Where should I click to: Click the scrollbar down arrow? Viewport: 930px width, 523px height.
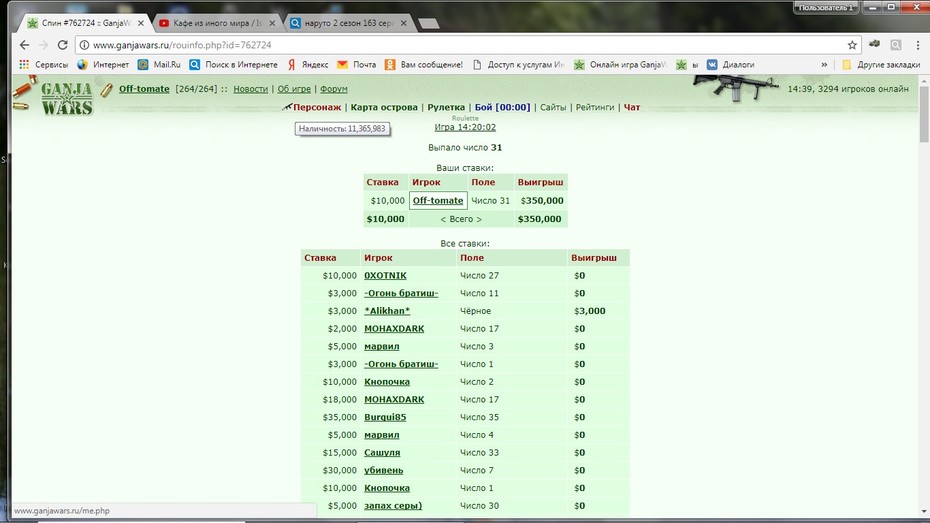[923, 511]
